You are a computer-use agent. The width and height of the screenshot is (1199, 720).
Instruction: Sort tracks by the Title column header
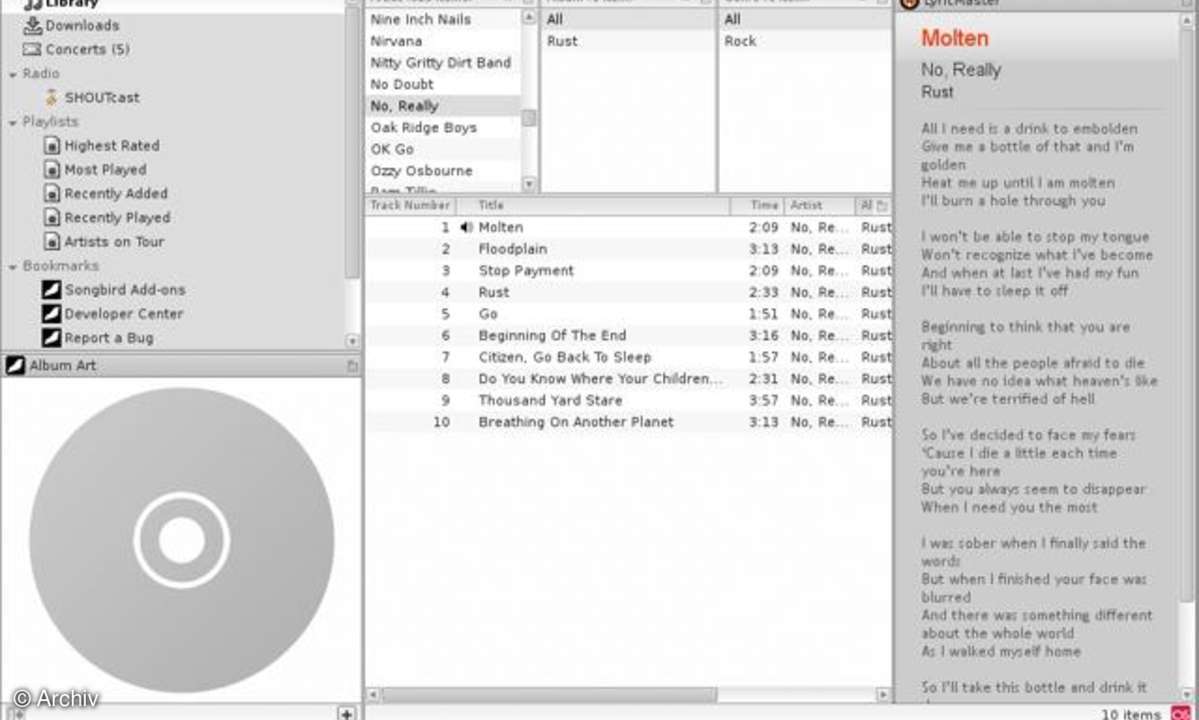[x=593, y=206]
